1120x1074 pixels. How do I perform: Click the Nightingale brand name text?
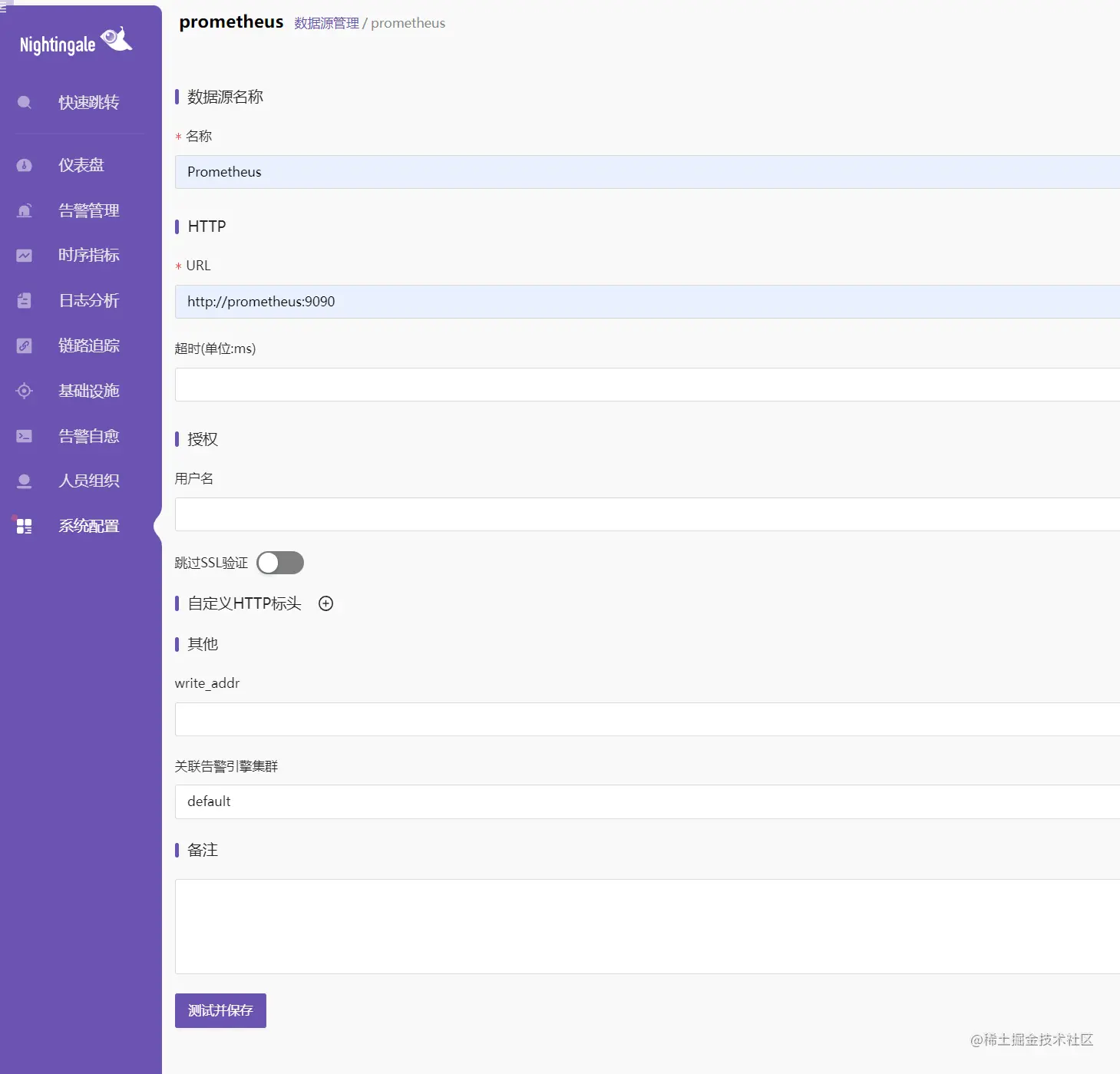[58, 45]
